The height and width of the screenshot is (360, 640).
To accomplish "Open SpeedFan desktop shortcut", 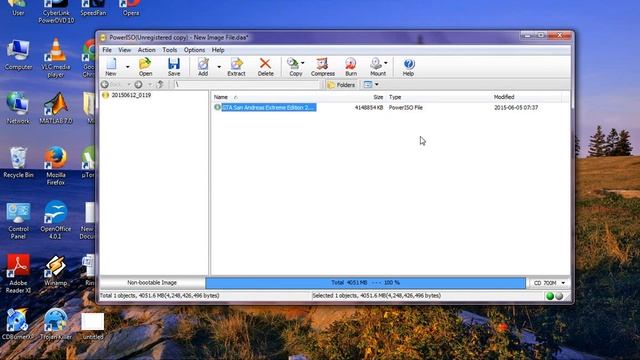I will point(93,9).
